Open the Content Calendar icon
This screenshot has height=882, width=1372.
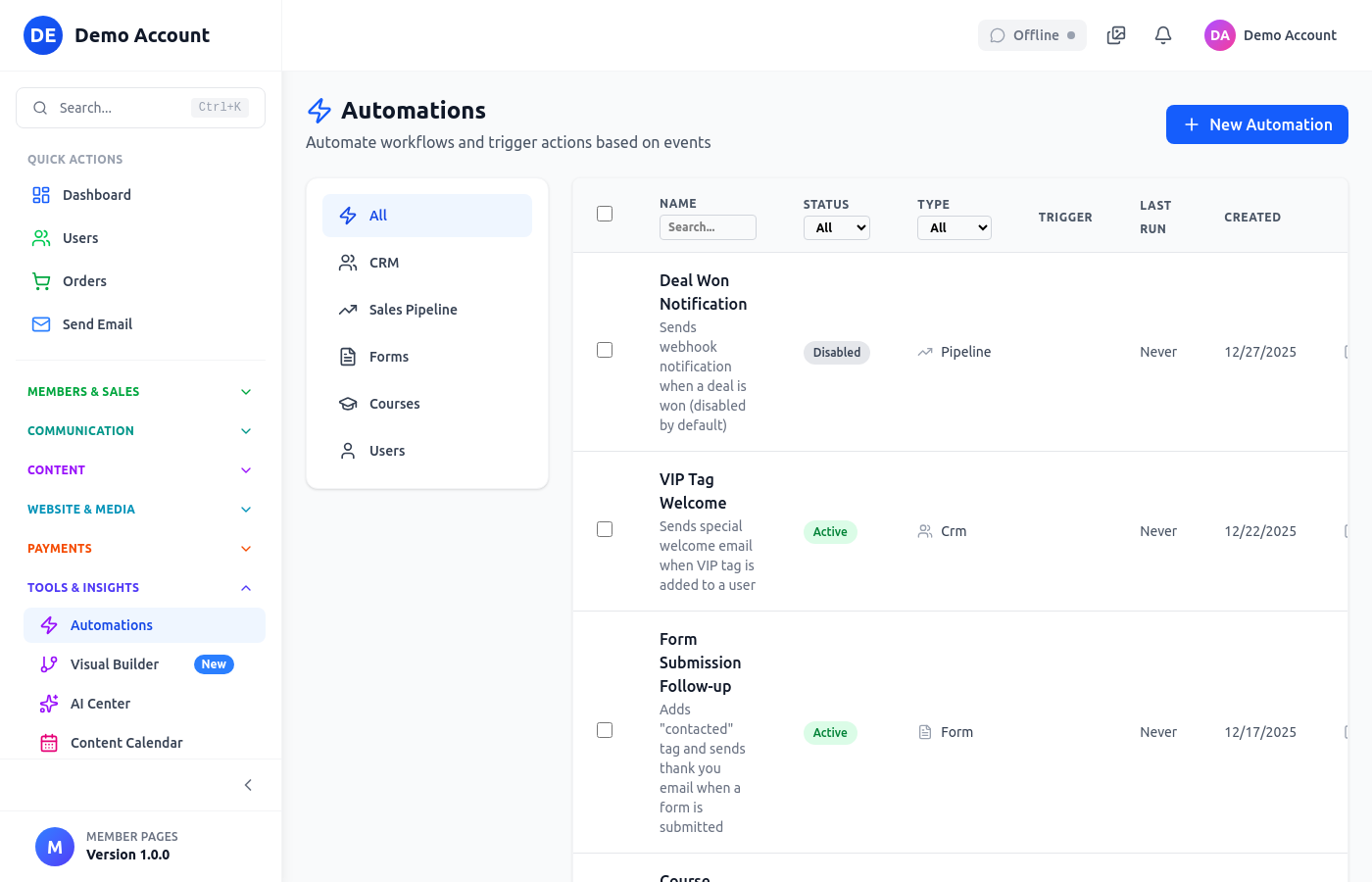coord(47,742)
